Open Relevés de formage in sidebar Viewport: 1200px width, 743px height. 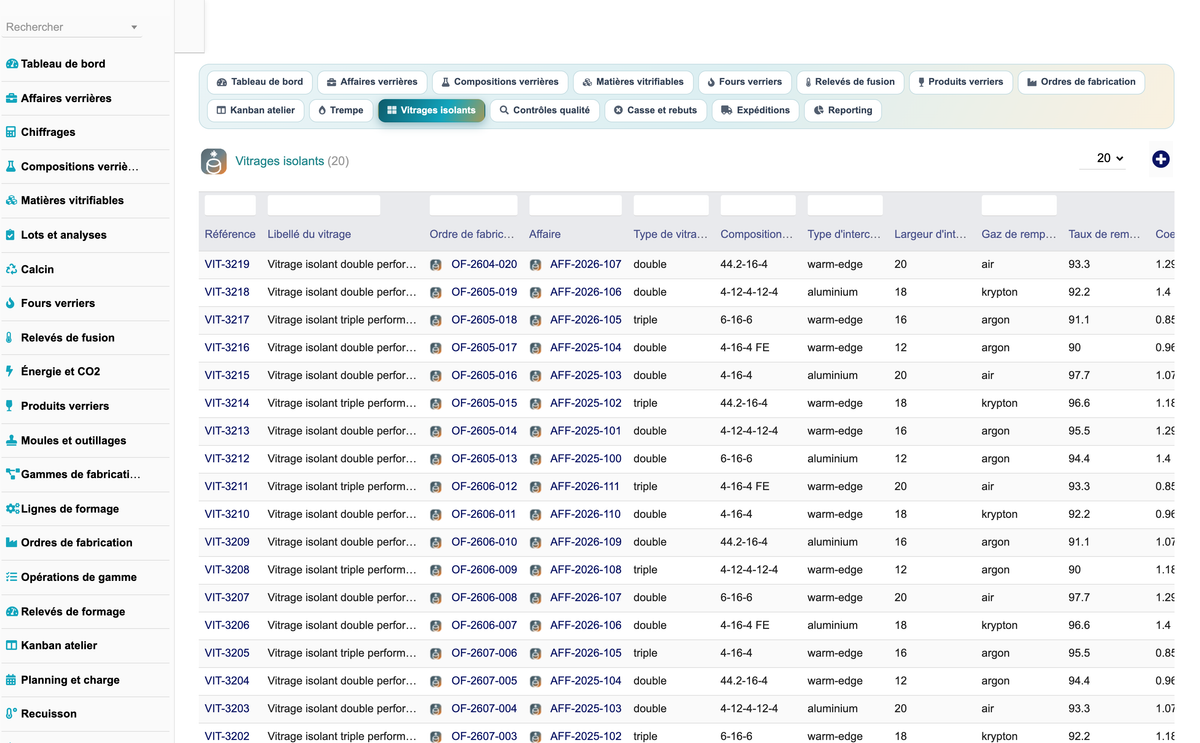pyautogui.click(x=73, y=611)
